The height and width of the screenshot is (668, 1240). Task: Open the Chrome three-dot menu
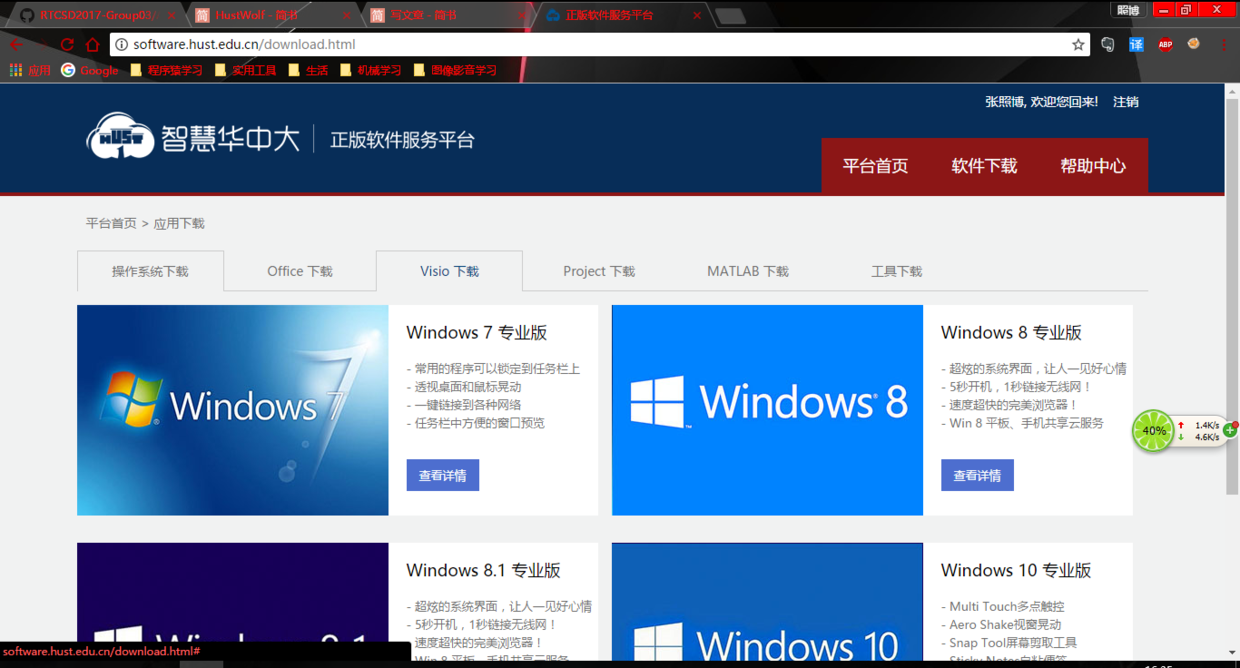[1223, 44]
